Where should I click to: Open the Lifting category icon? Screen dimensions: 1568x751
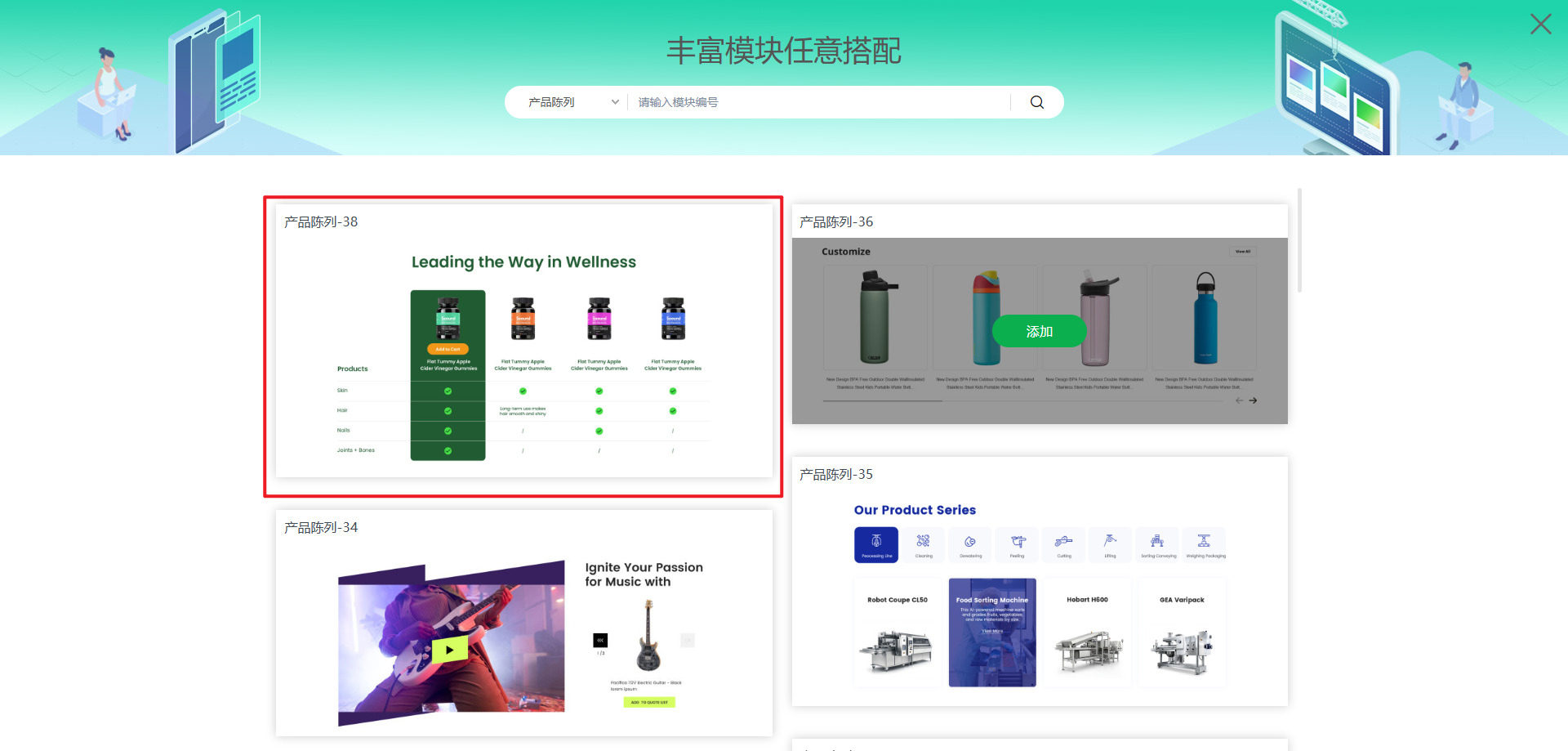click(x=1110, y=544)
